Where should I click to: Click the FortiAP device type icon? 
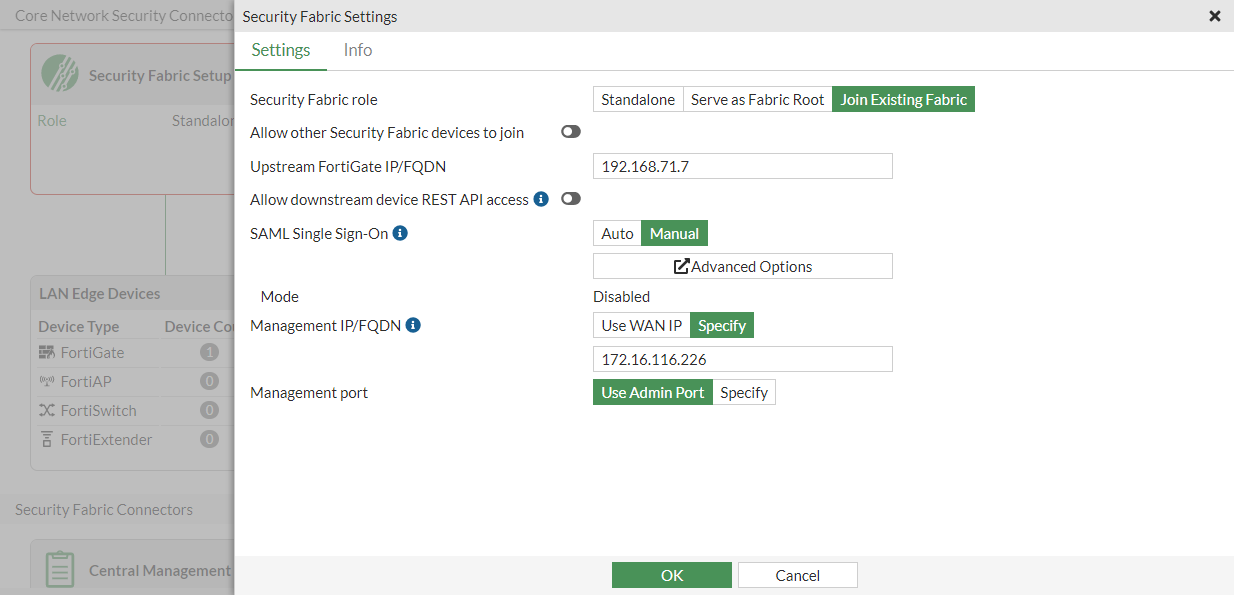47,382
